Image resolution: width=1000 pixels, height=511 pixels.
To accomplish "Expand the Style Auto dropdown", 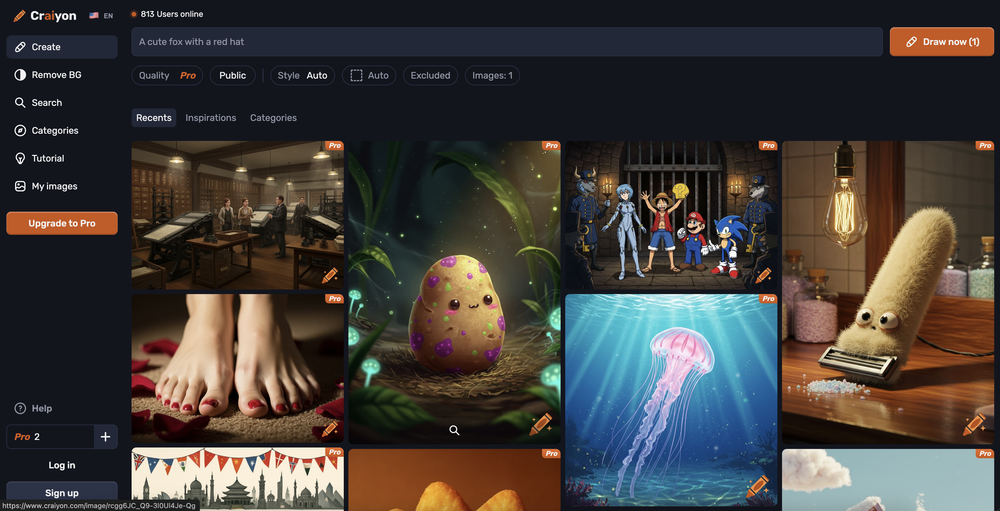I will pos(302,76).
